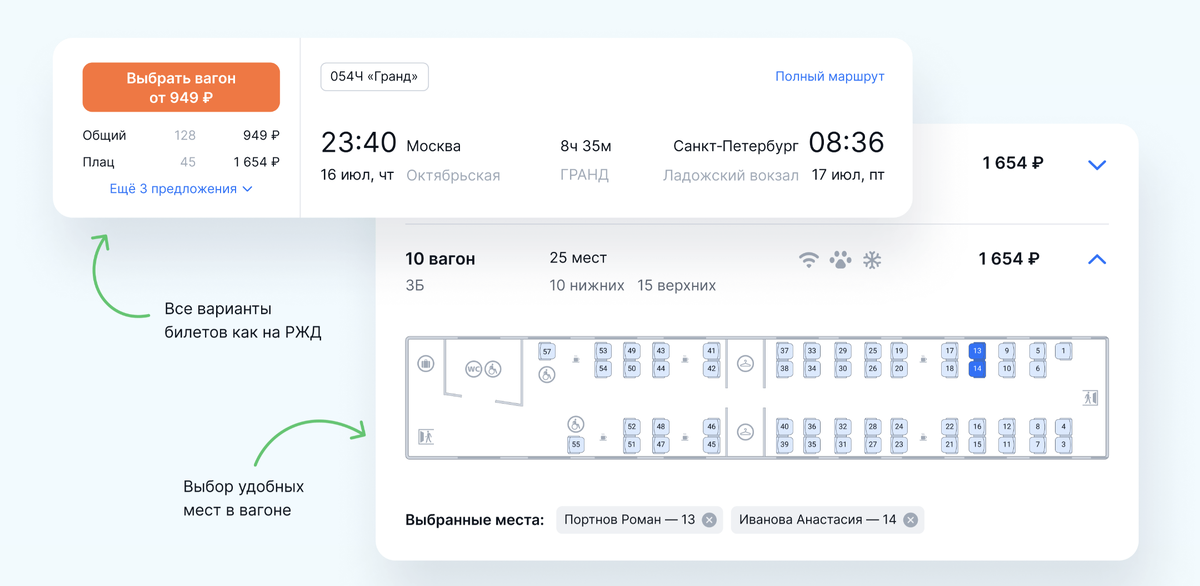Collapse the 10 вагон section chevron
This screenshot has width=1200, height=586.
point(1097,260)
